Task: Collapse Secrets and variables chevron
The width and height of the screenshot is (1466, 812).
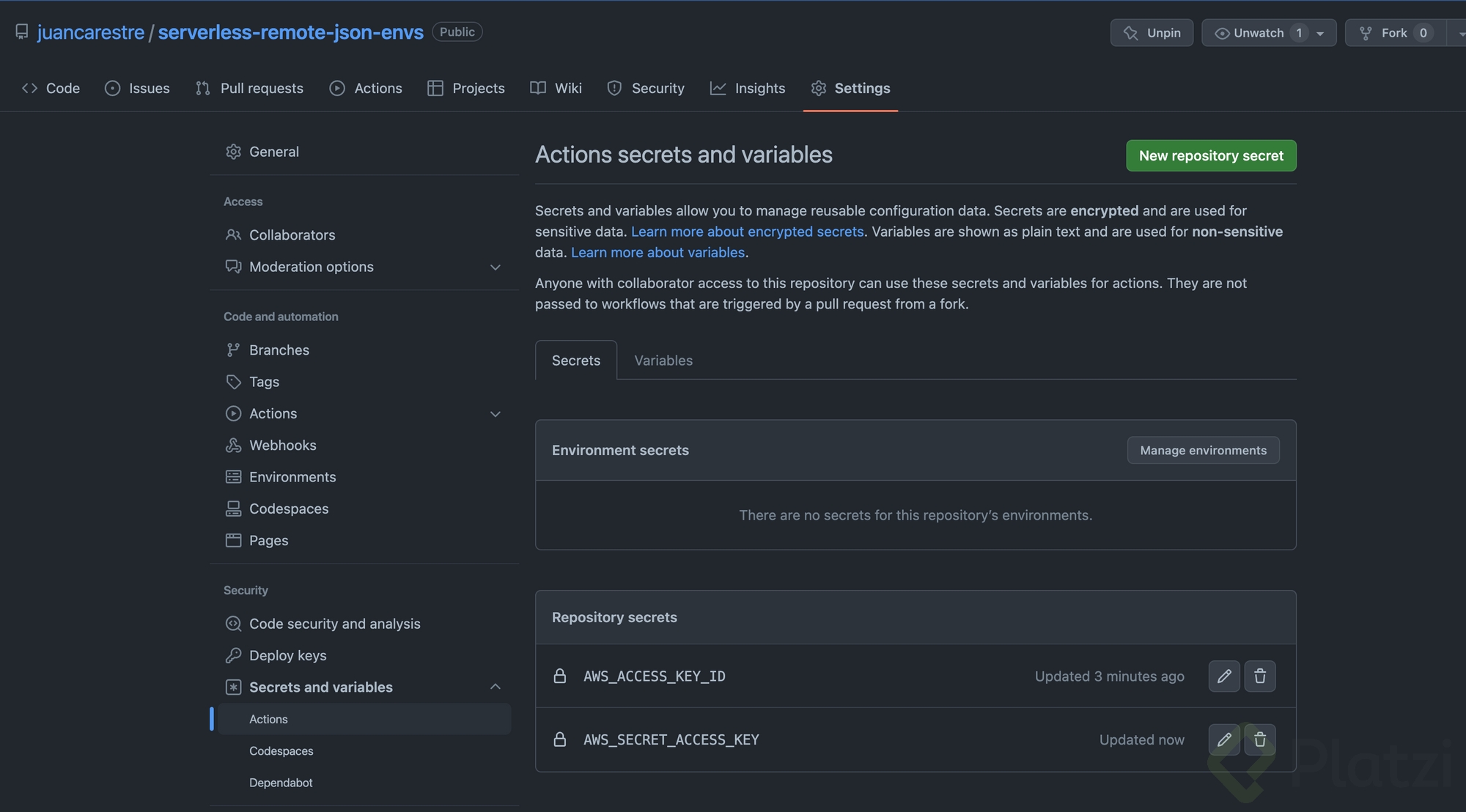Action: (496, 687)
